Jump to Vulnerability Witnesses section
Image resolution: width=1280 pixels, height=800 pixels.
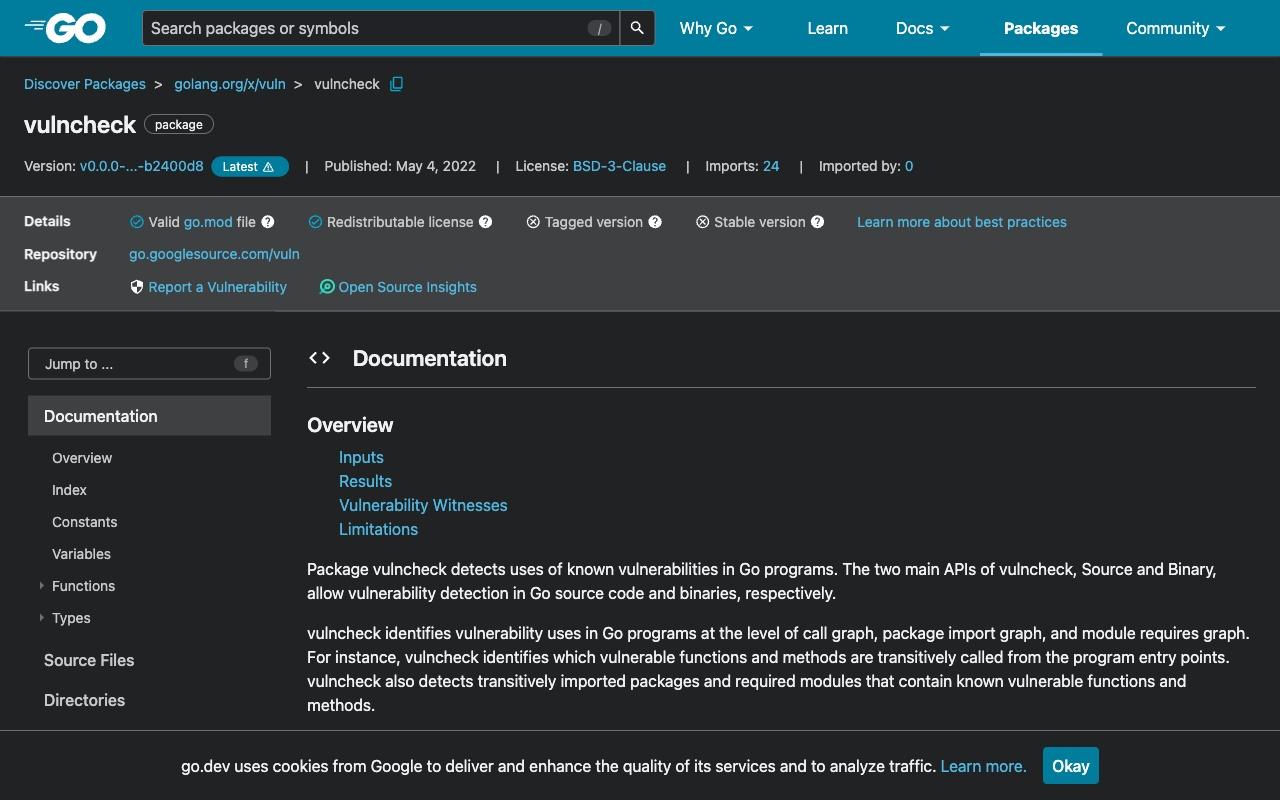tap(423, 505)
